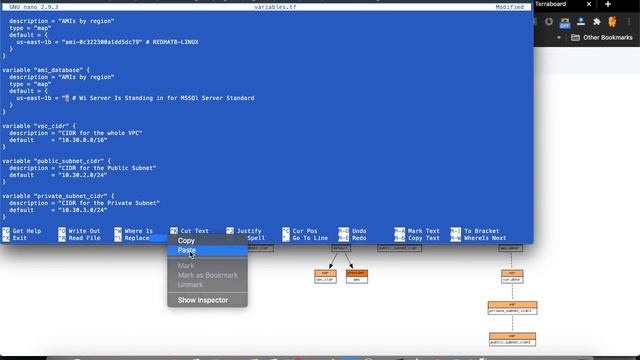Click the extension icon with OFF badge
Screen dimensions: 640x360
click(x=565, y=22)
